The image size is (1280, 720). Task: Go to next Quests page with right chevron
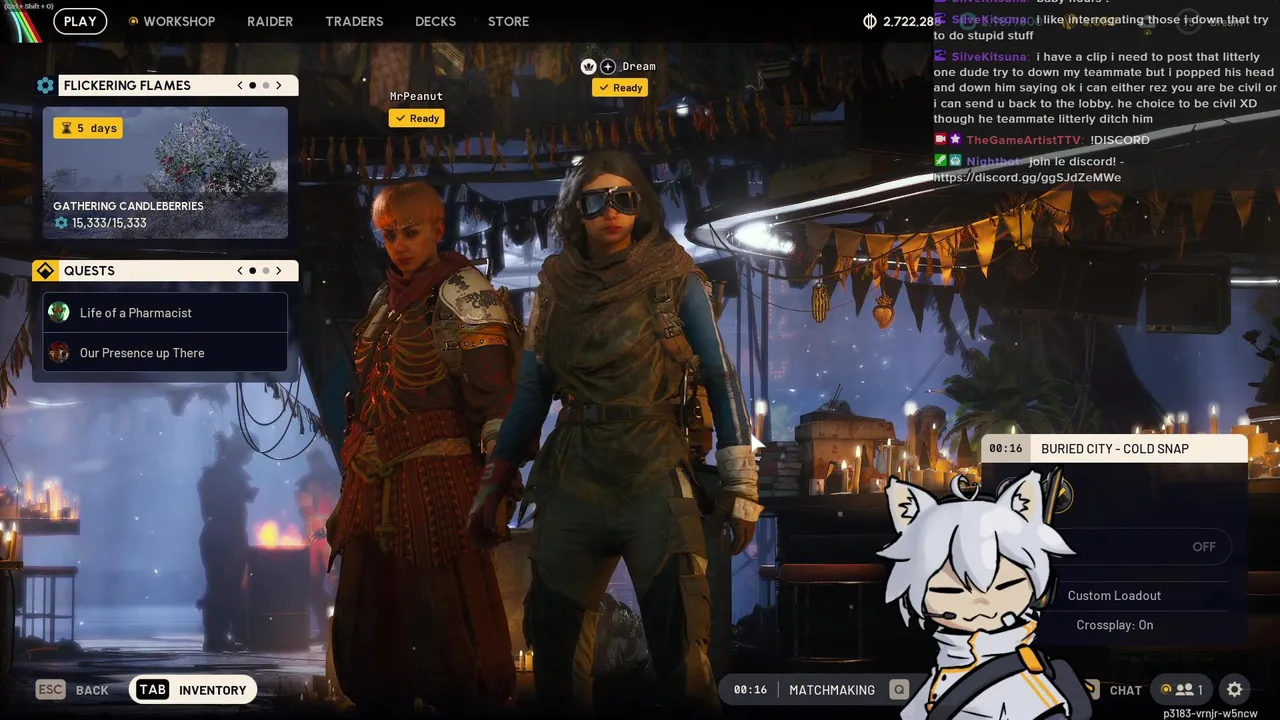[279, 270]
